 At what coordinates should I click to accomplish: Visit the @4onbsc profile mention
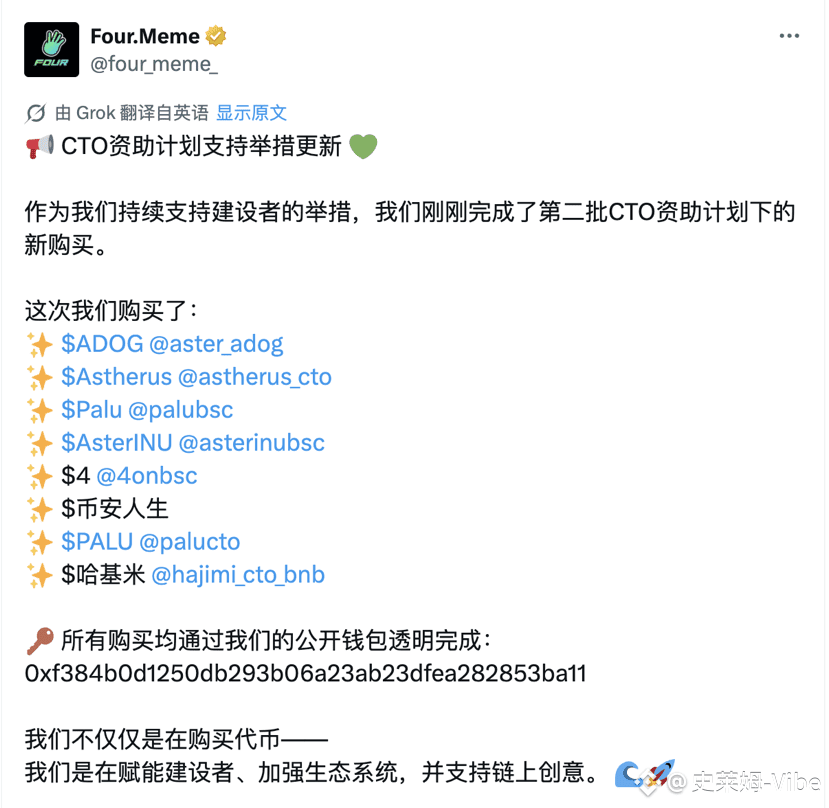[x=146, y=475]
